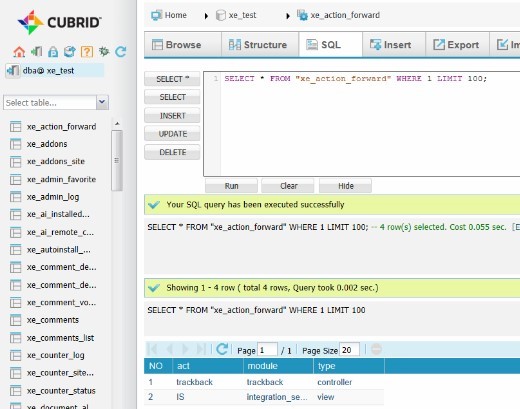Hide the SQL editor panel
This screenshot has width=520, height=409.
[x=346, y=186]
